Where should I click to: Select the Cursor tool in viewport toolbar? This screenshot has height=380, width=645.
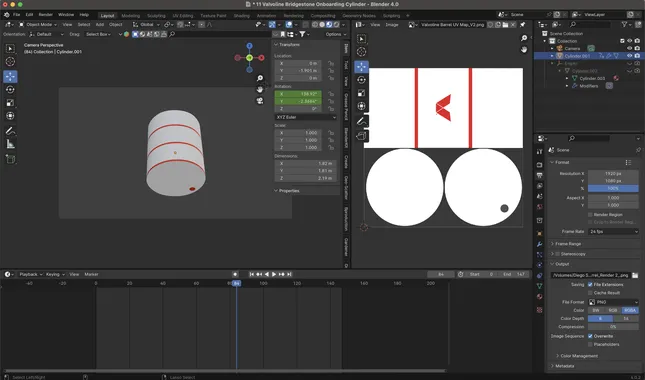pos(10,62)
